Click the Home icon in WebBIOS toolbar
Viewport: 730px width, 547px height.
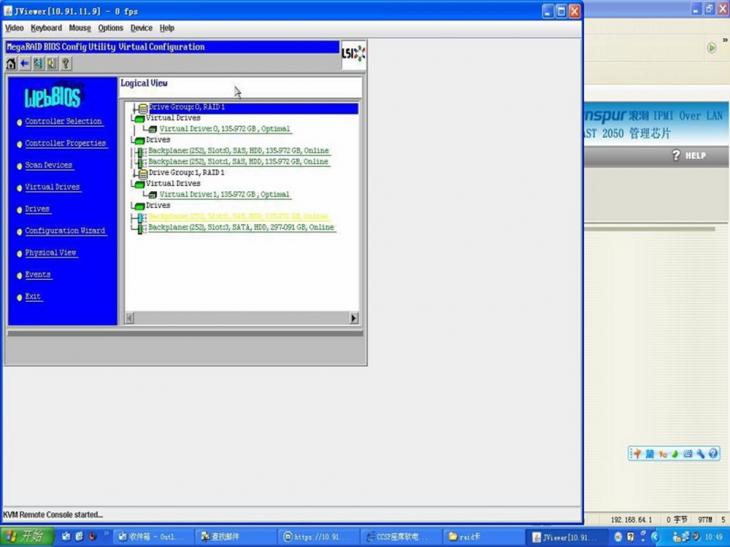tap(11, 64)
